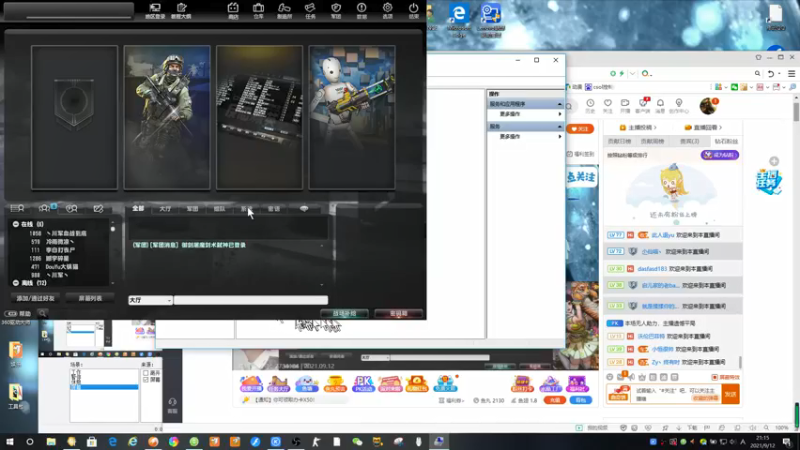This screenshot has width=800, height=450.
Task: Select the 贡献日榜 ranking tab
Action: coord(619,141)
